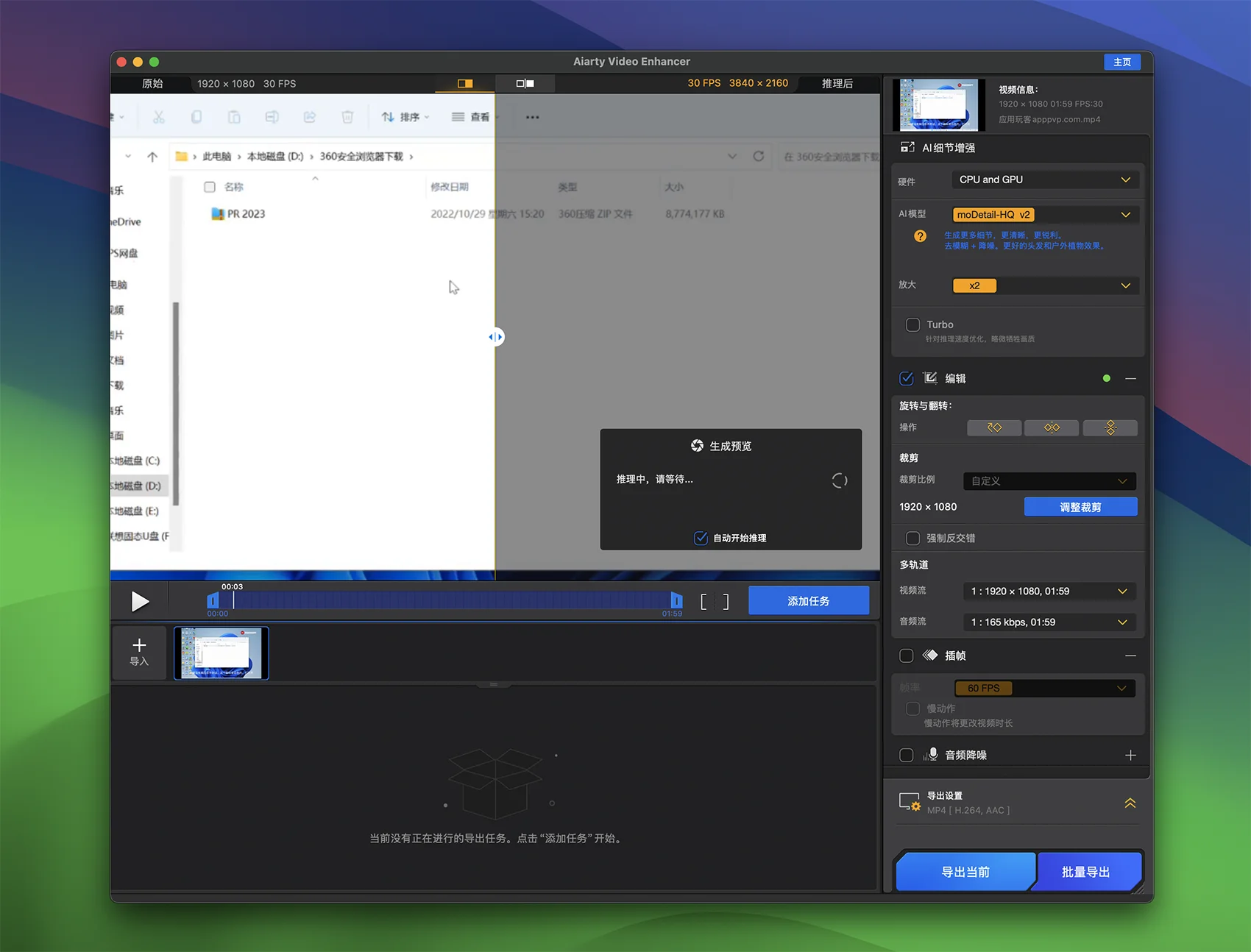Viewport: 1251px width, 952px height.
Task: Open the hardware CPU and GPU dropdown
Action: (1045, 180)
